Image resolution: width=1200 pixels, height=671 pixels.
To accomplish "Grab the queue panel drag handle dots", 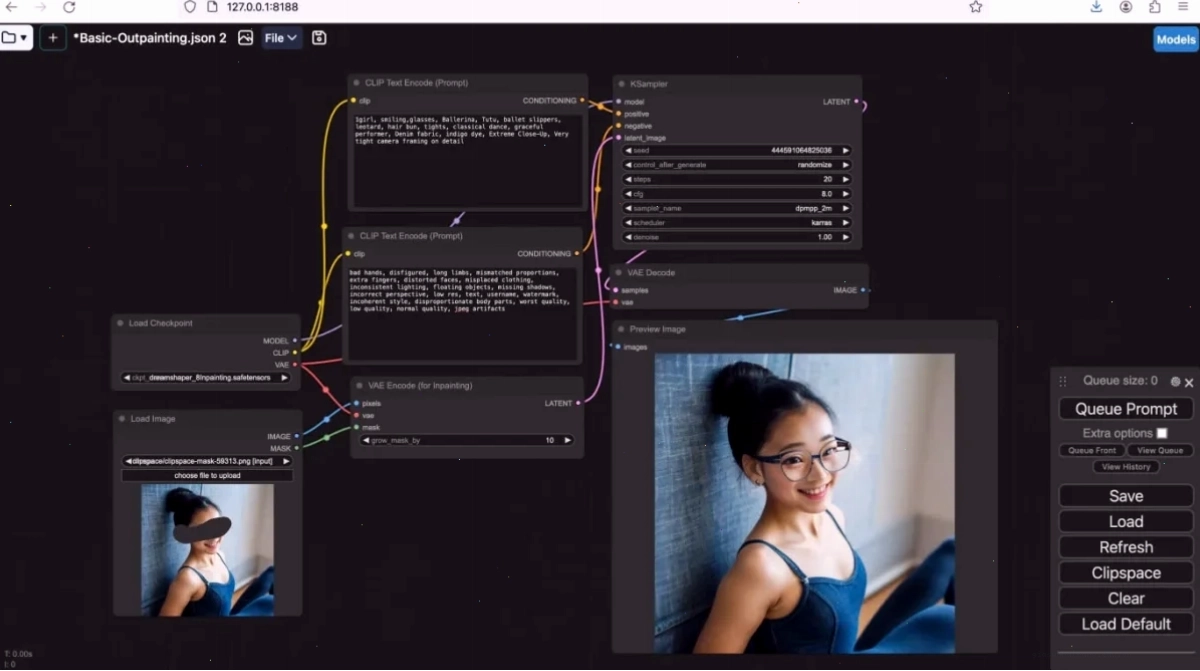I will point(1062,381).
